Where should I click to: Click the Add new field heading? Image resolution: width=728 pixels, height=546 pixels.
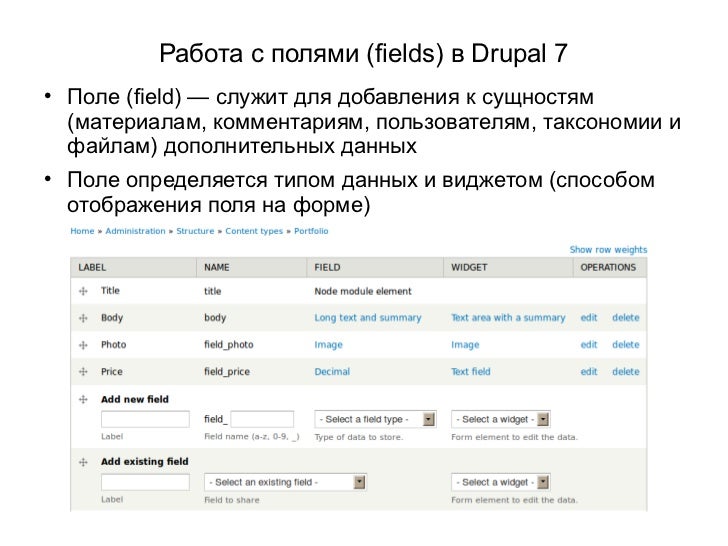135,399
